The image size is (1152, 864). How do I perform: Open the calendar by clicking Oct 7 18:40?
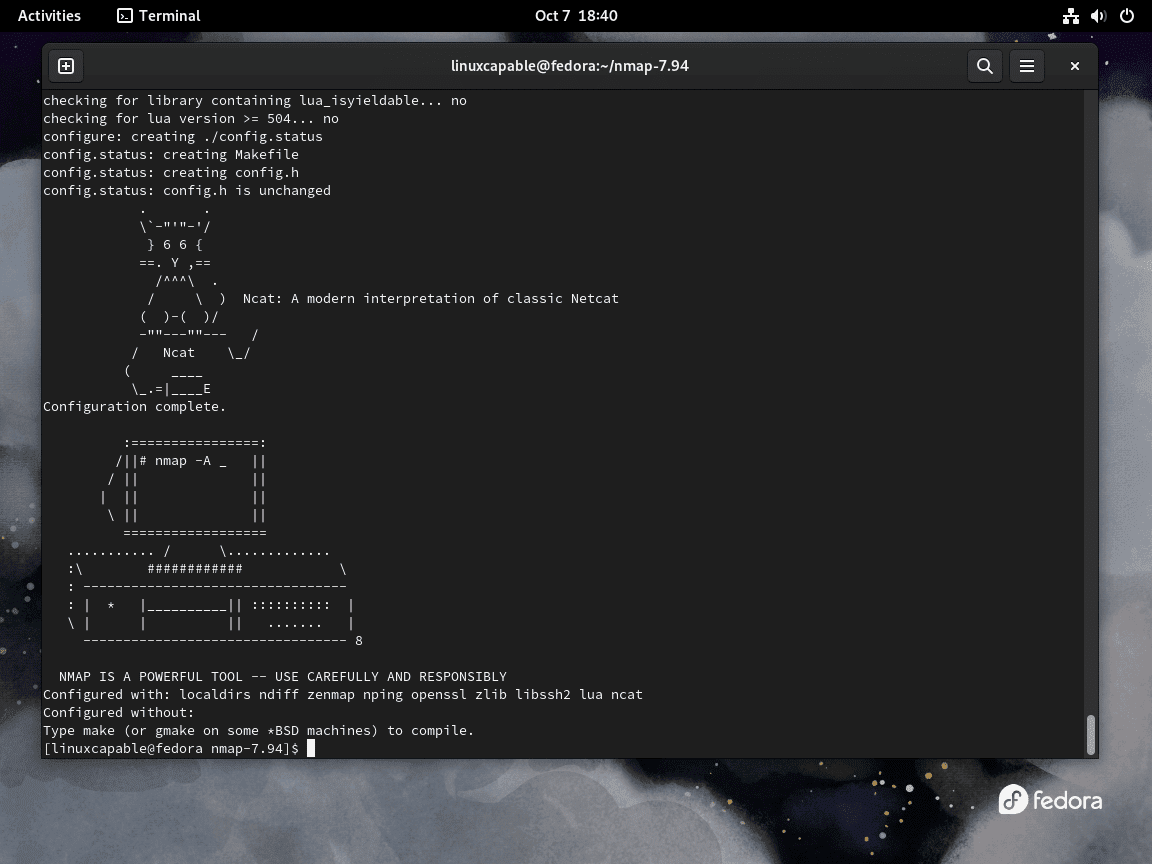point(576,15)
